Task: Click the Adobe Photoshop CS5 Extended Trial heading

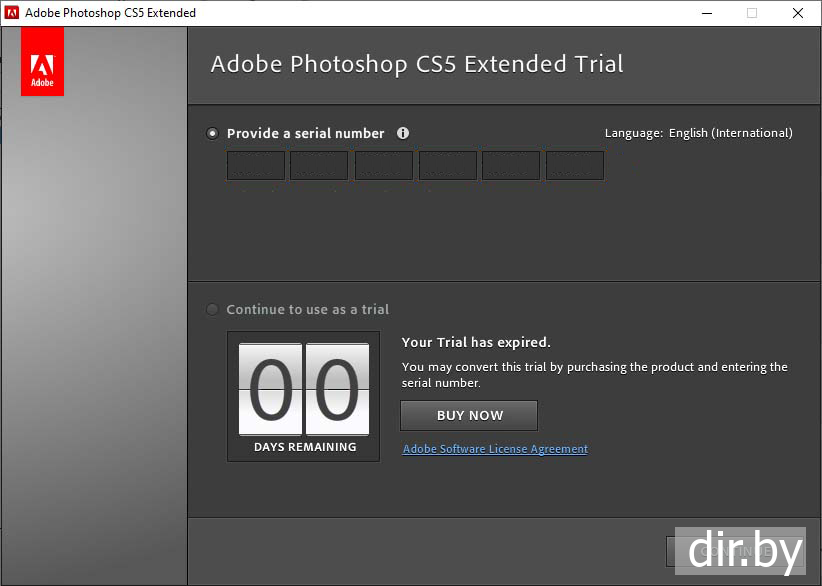Action: [417, 65]
